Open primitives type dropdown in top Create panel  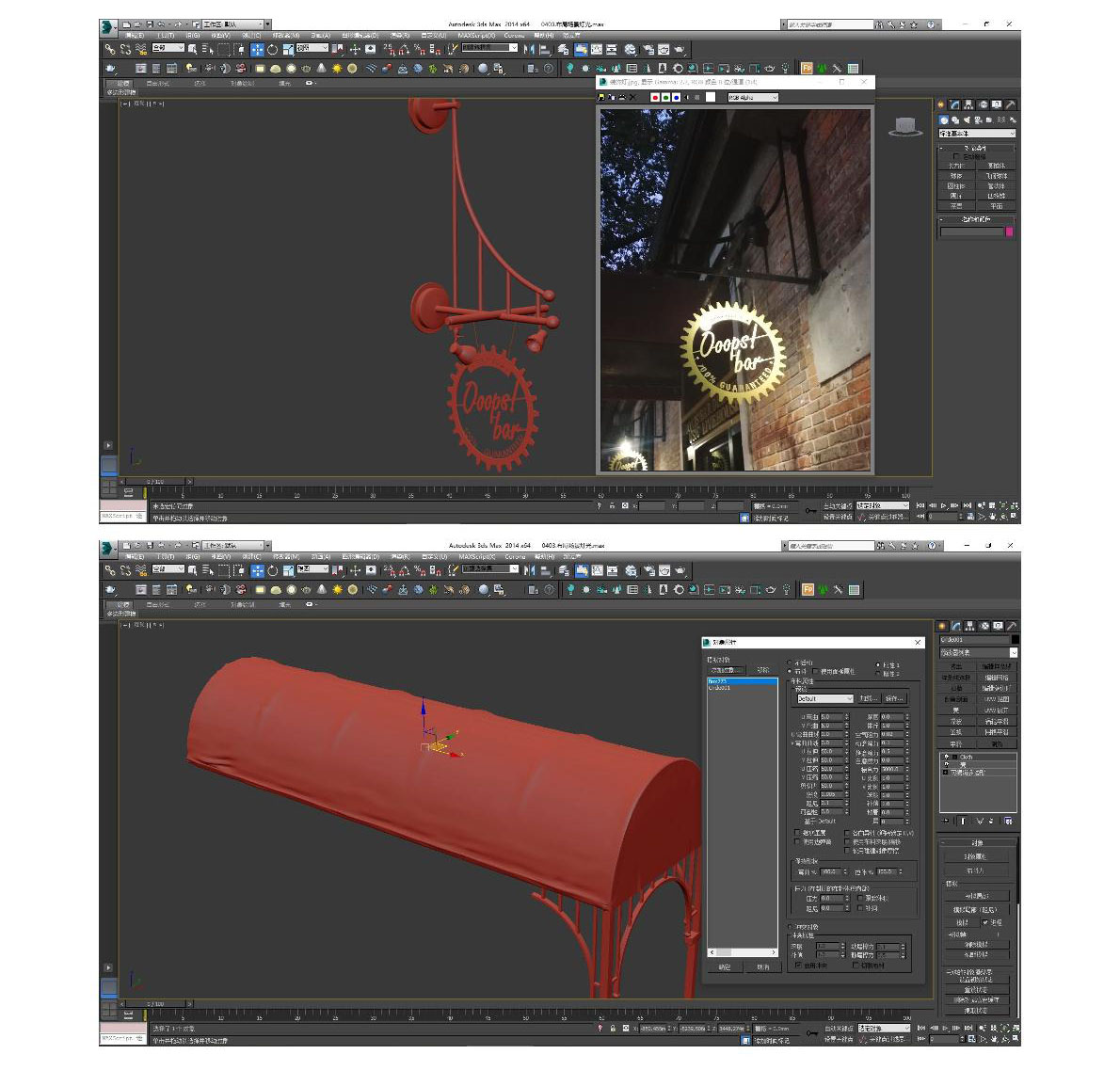click(x=976, y=134)
